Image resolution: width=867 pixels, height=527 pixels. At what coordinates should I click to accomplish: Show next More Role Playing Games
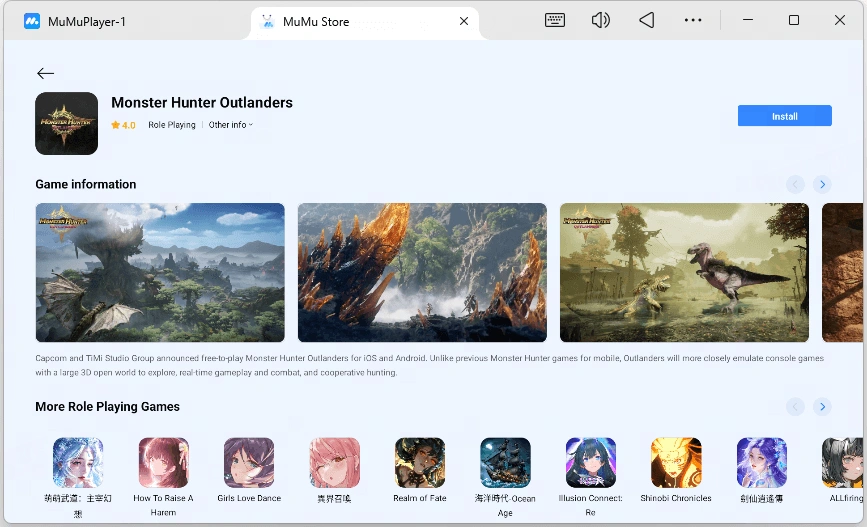(x=822, y=407)
